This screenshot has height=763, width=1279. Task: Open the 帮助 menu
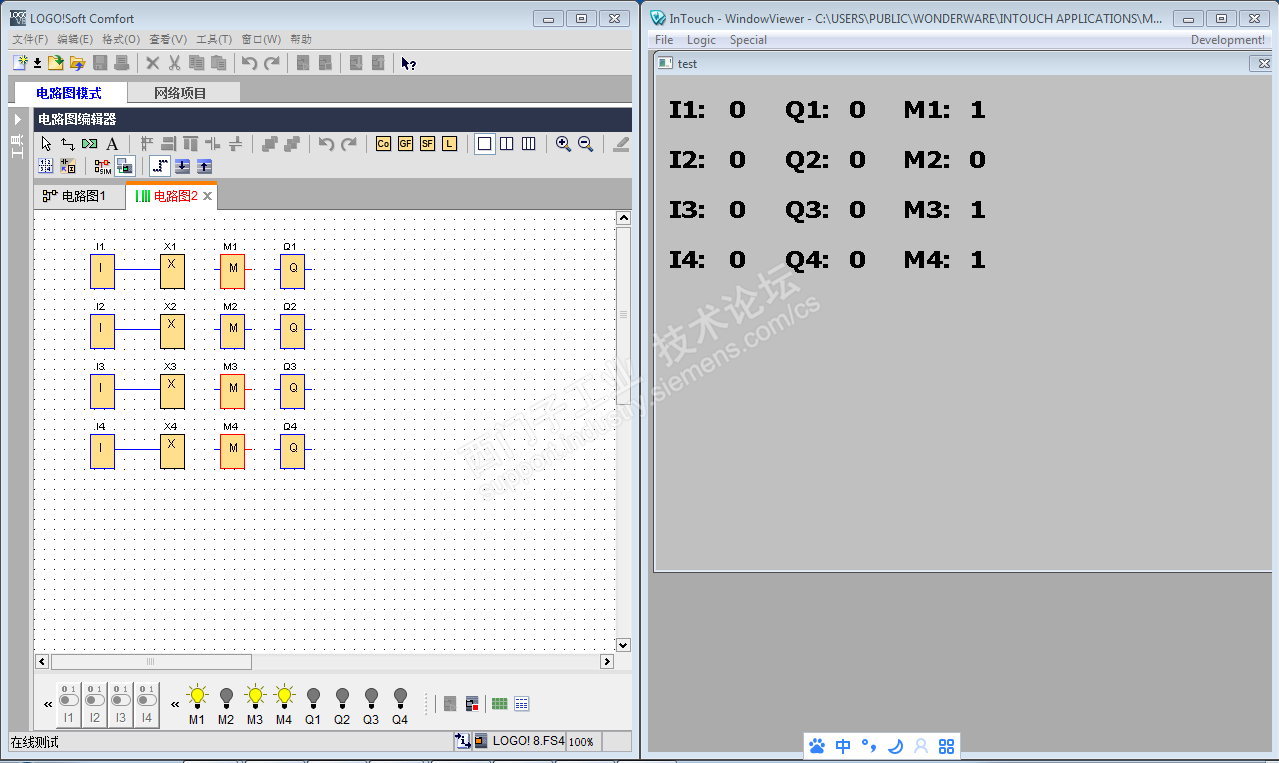click(x=300, y=39)
